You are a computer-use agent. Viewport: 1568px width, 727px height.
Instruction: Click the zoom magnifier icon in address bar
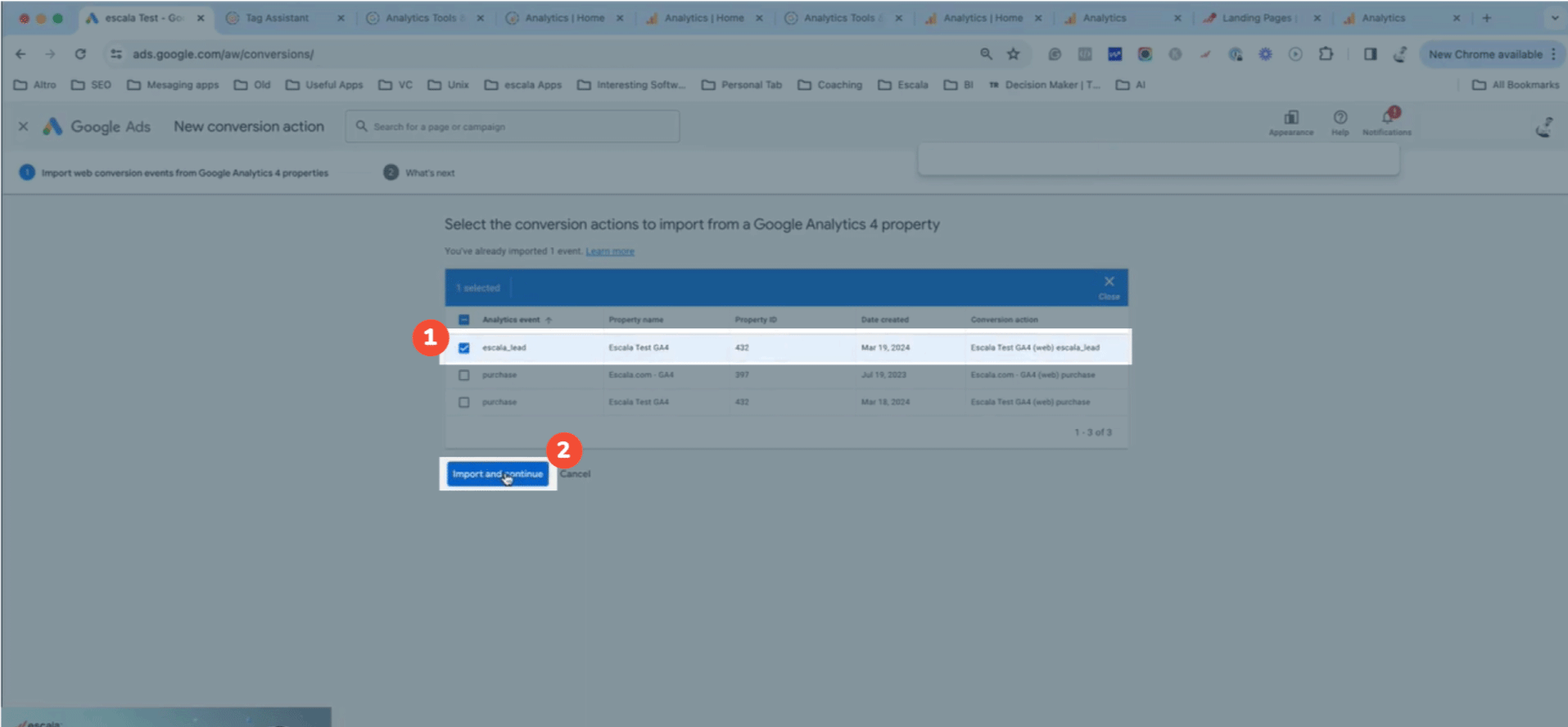[986, 54]
